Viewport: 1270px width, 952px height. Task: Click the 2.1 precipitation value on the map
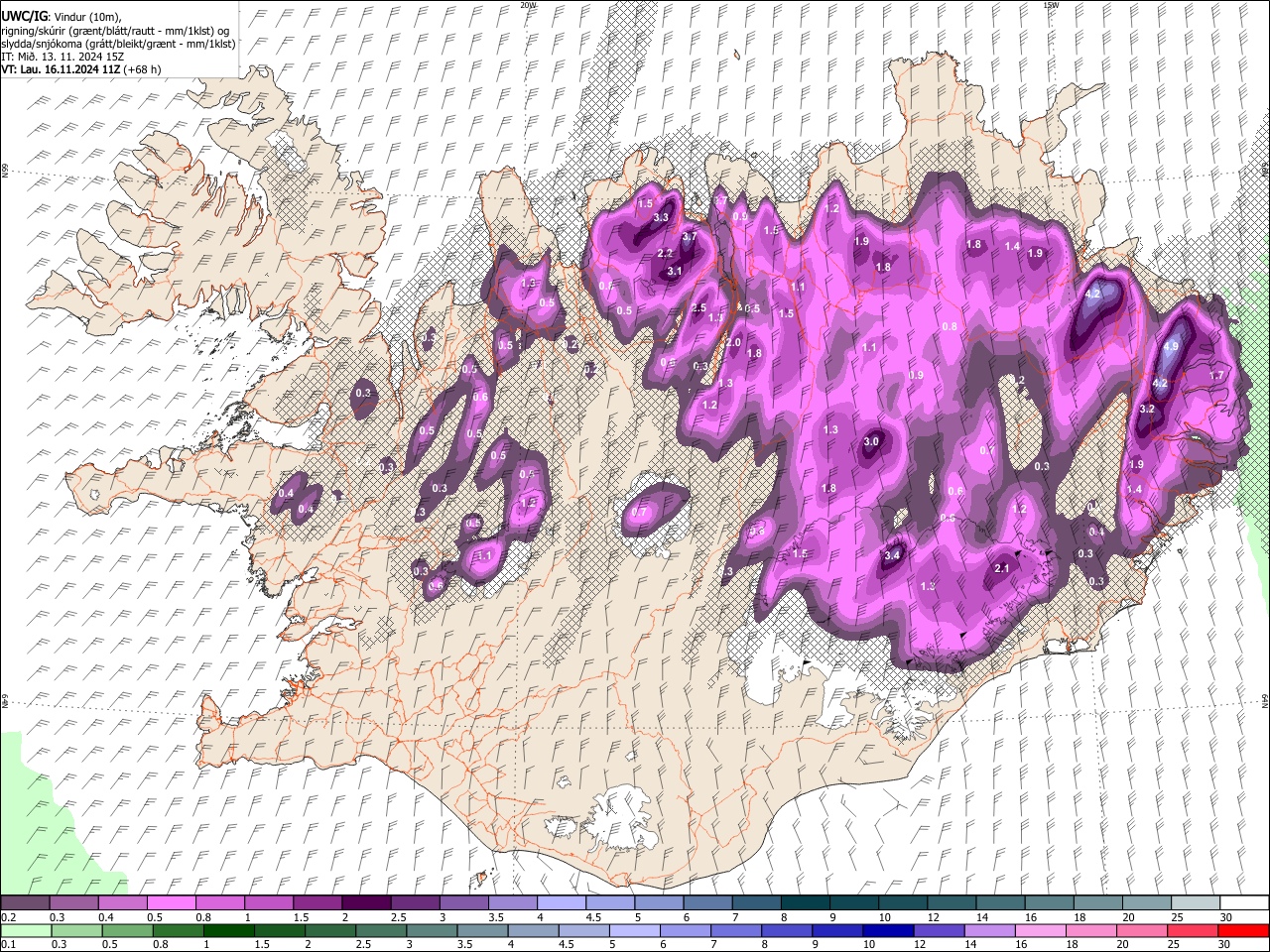click(x=1001, y=568)
